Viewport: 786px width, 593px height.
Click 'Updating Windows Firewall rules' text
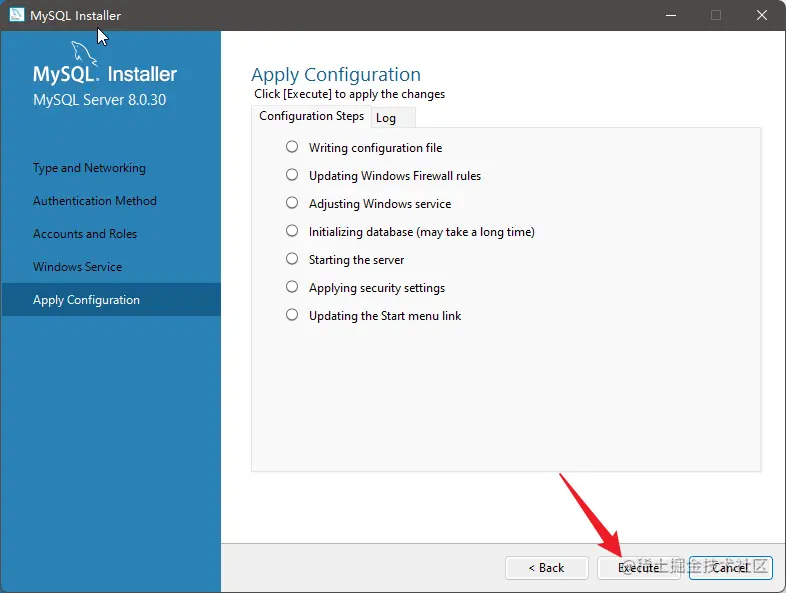[395, 176]
